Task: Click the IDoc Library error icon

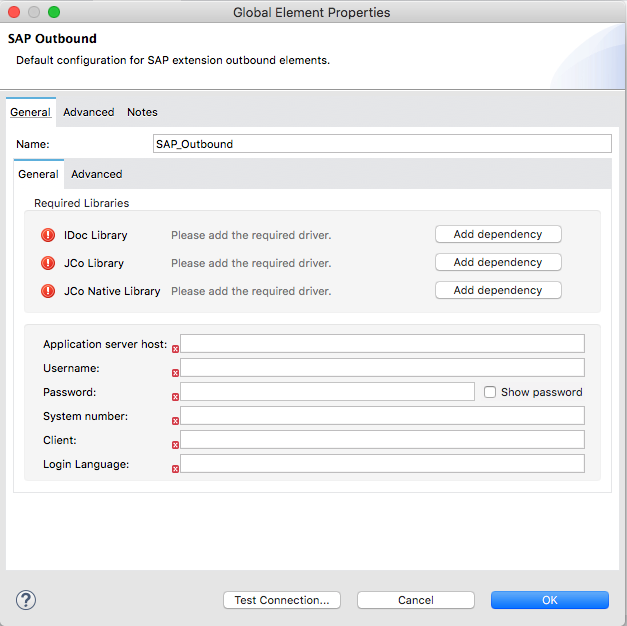Action: click(x=48, y=235)
